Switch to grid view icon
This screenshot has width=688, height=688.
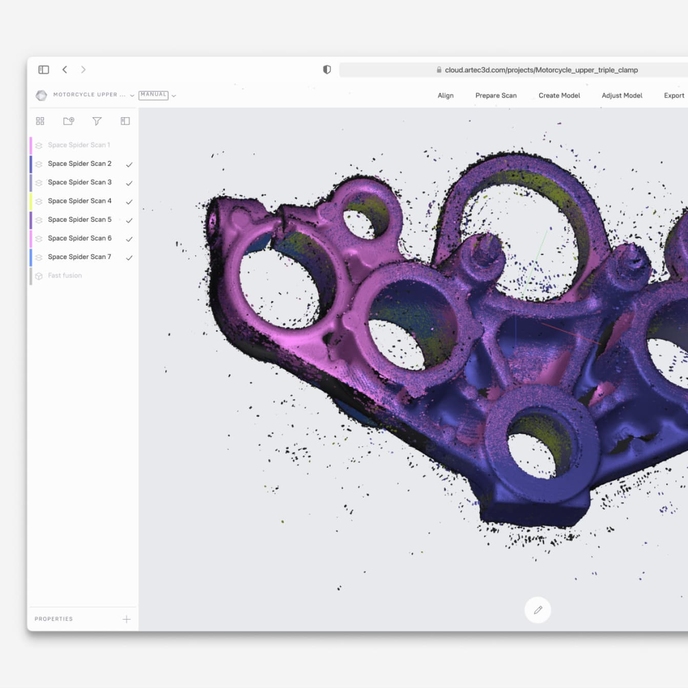(40, 121)
